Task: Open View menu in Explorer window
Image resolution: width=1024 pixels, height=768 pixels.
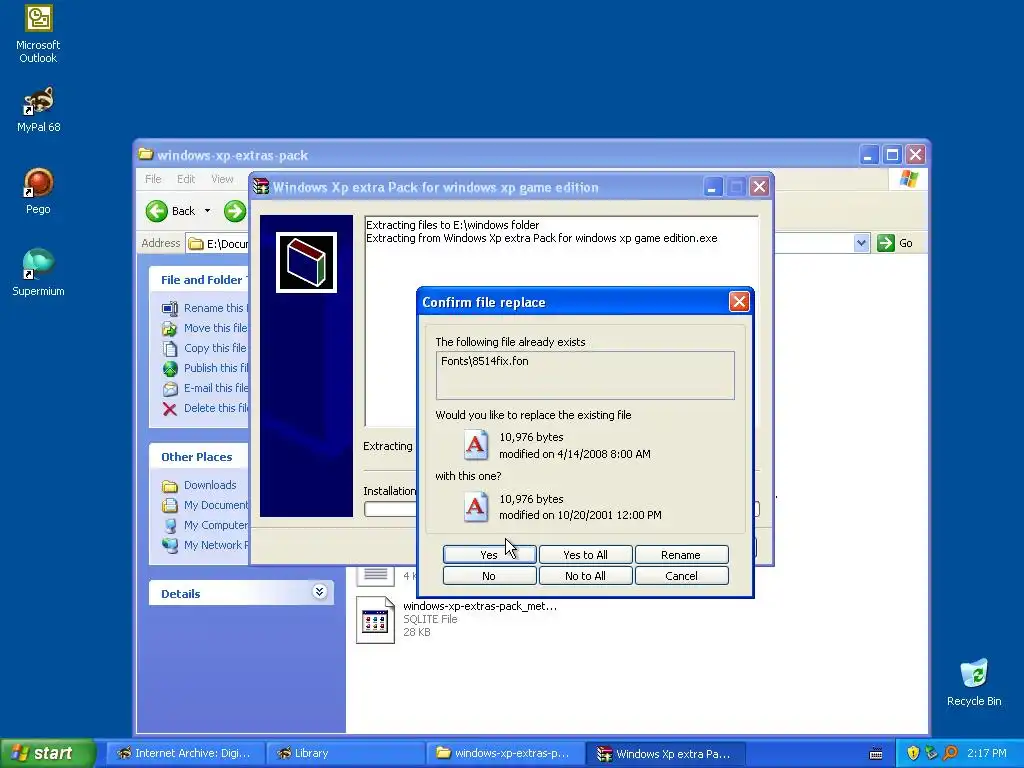Action: 222,179
